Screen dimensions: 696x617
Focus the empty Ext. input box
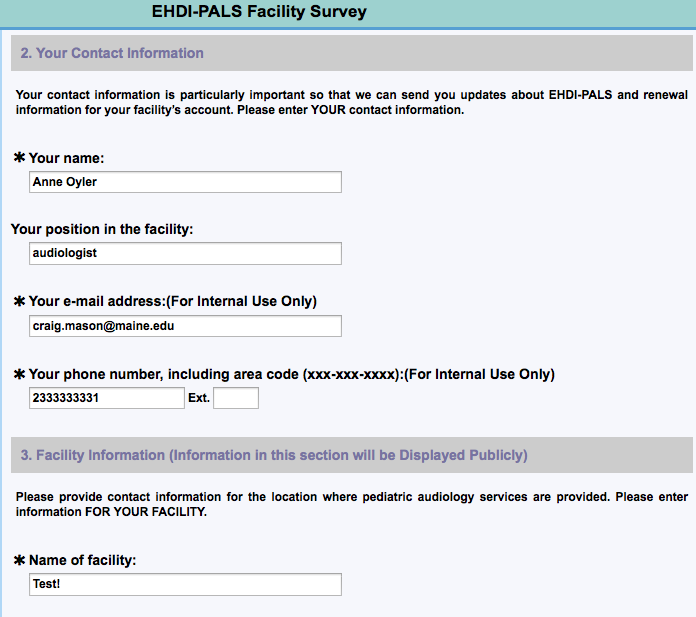pyautogui.click(x=236, y=398)
